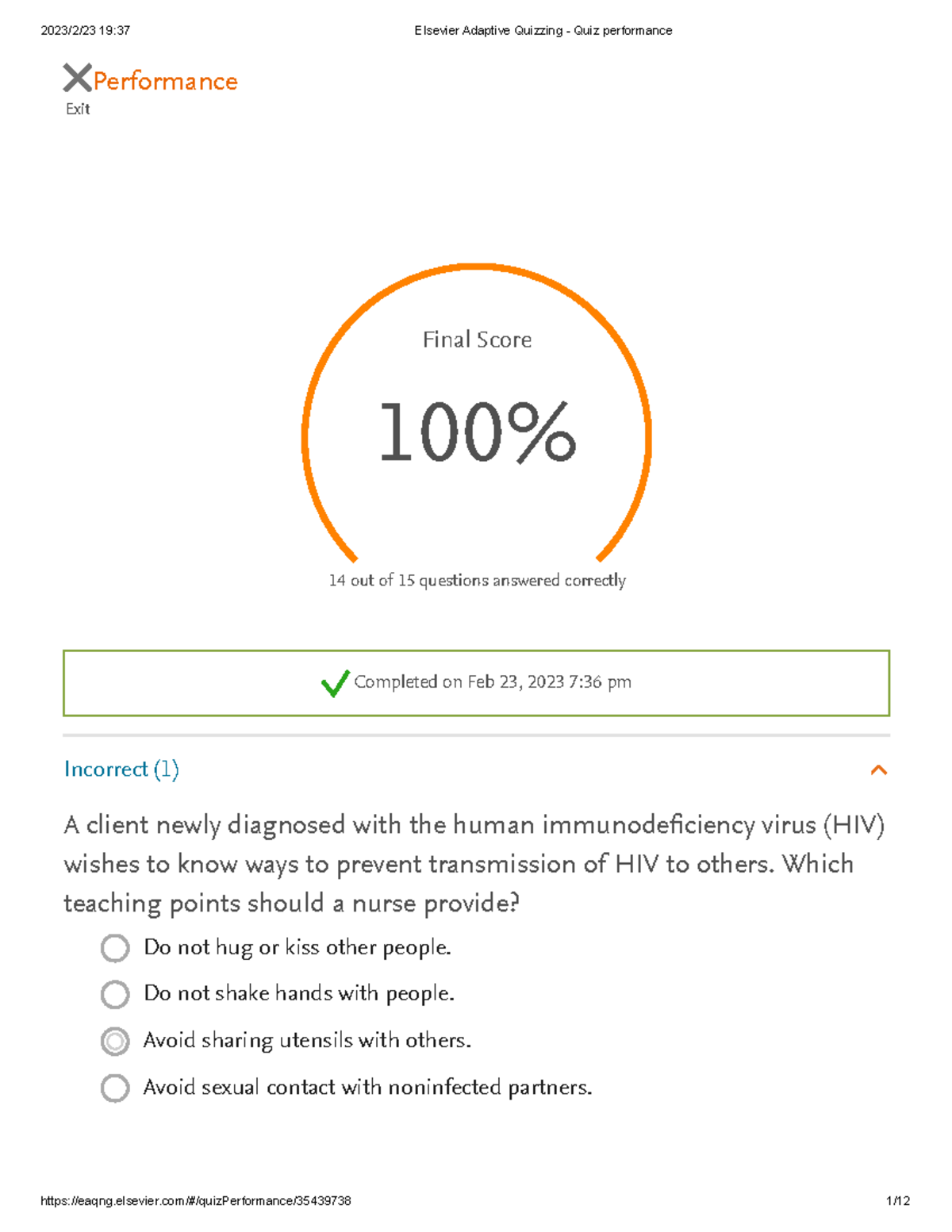Open the Incorrect (1) section heading

(x=121, y=769)
